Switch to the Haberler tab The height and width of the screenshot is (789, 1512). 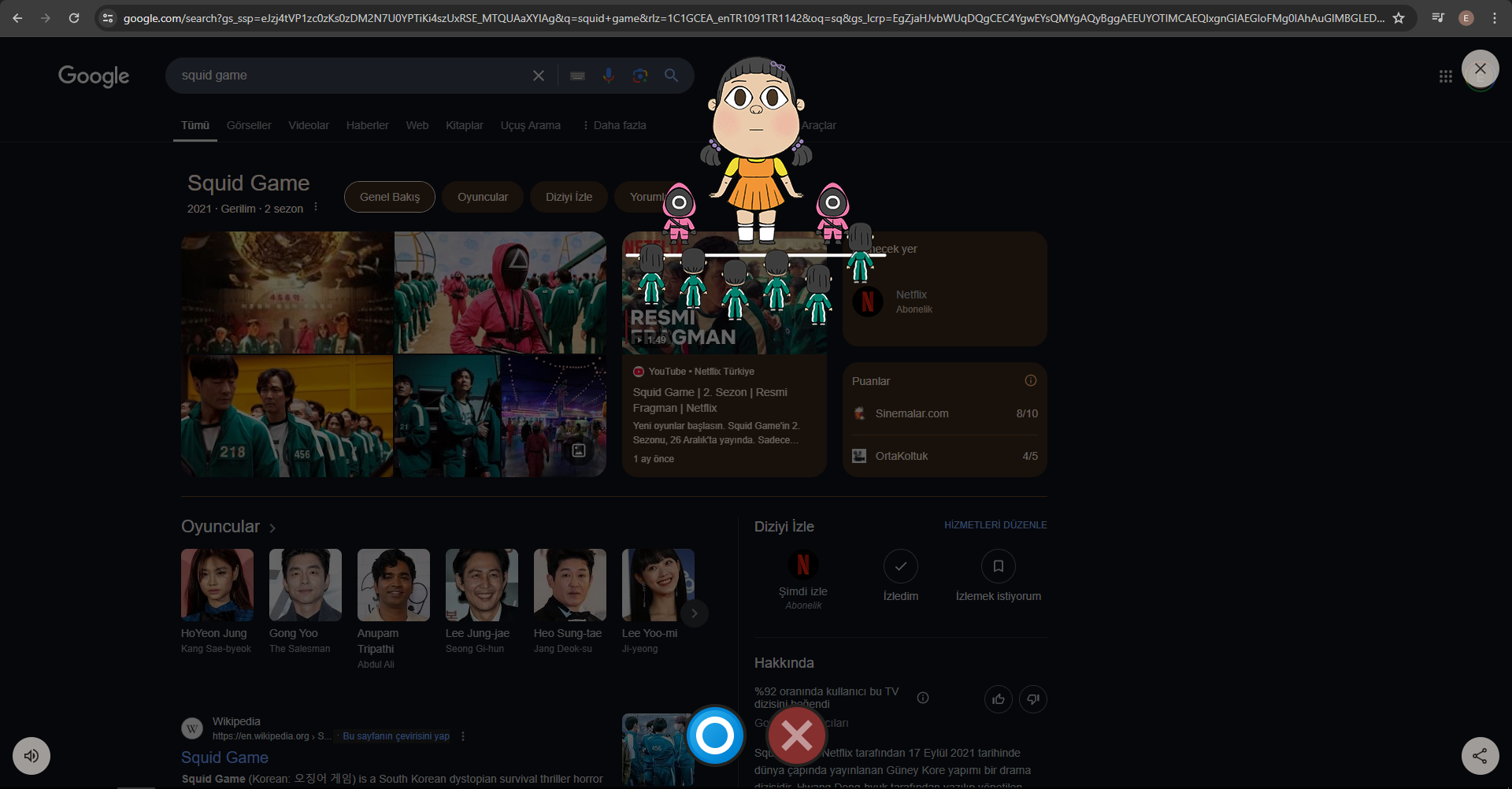[368, 125]
